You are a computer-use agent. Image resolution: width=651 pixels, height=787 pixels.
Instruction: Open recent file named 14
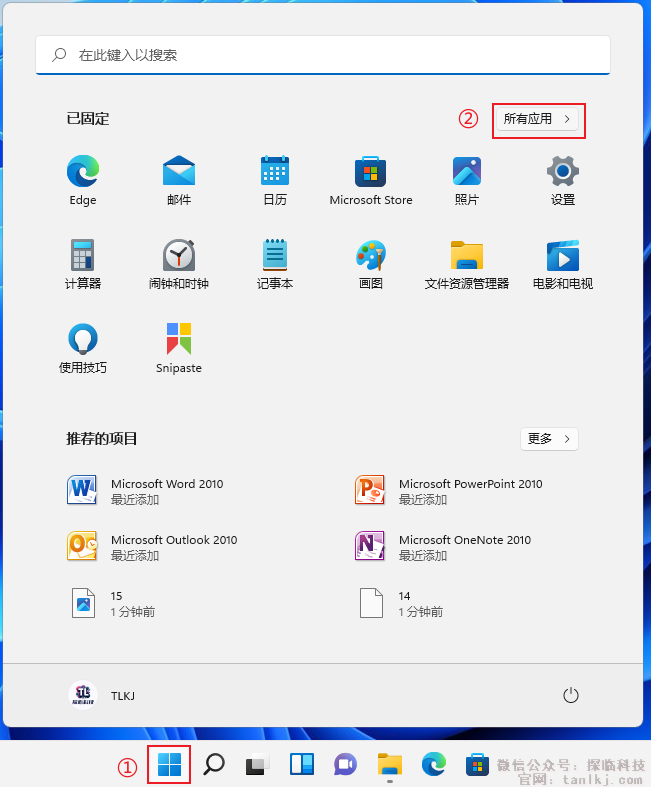click(401, 603)
